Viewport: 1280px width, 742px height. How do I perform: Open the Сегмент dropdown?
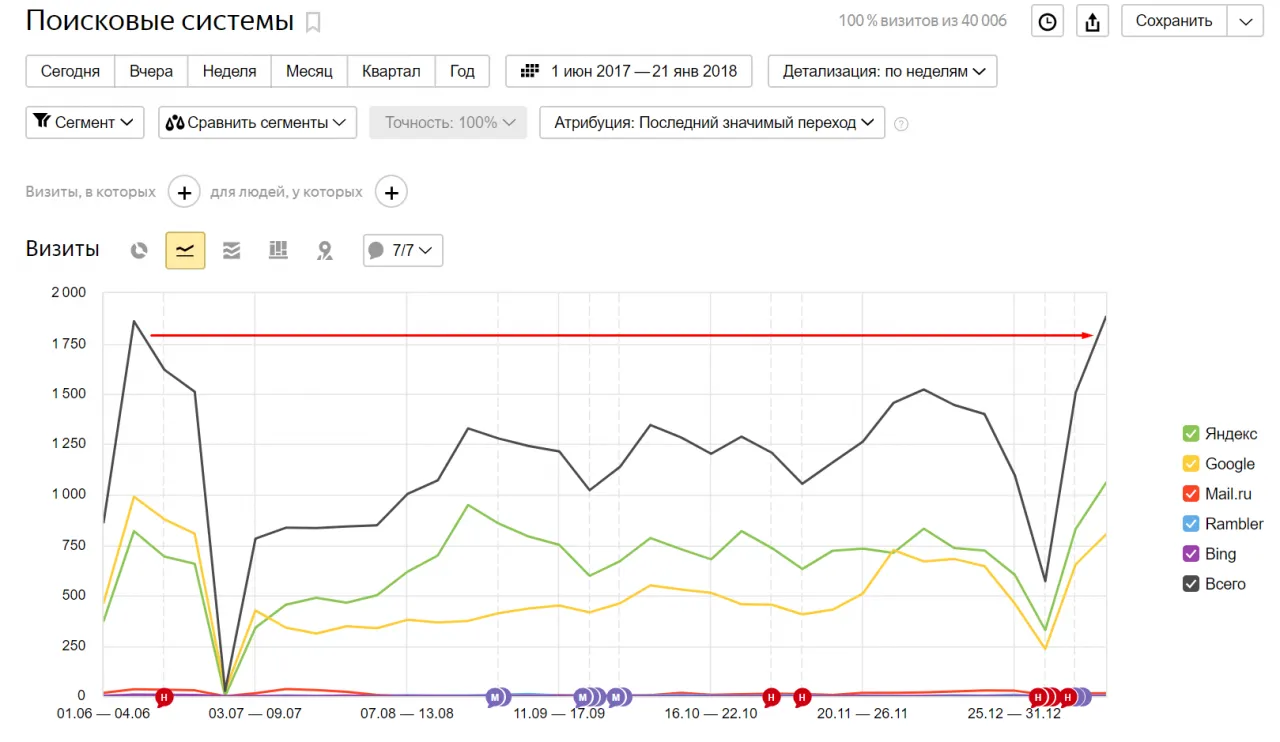tap(84, 123)
